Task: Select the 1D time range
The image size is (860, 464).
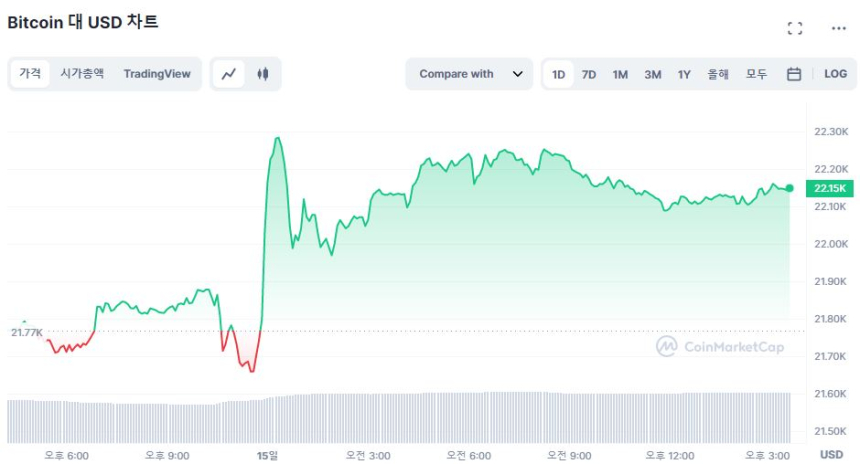Action: tap(559, 74)
